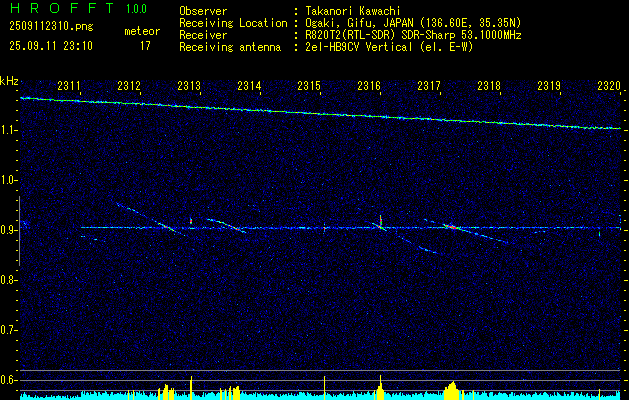Click the Observer field label
This screenshot has height=400, width=629.
click(x=203, y=11)
